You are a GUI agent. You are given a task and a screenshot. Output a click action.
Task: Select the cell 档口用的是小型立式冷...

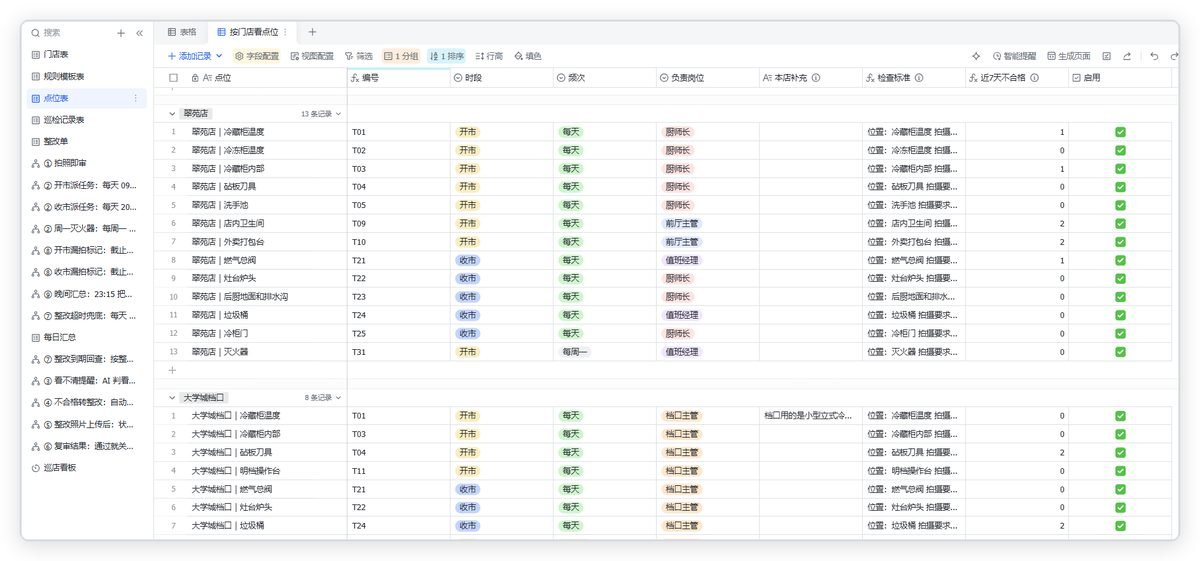tap(809, 416)
